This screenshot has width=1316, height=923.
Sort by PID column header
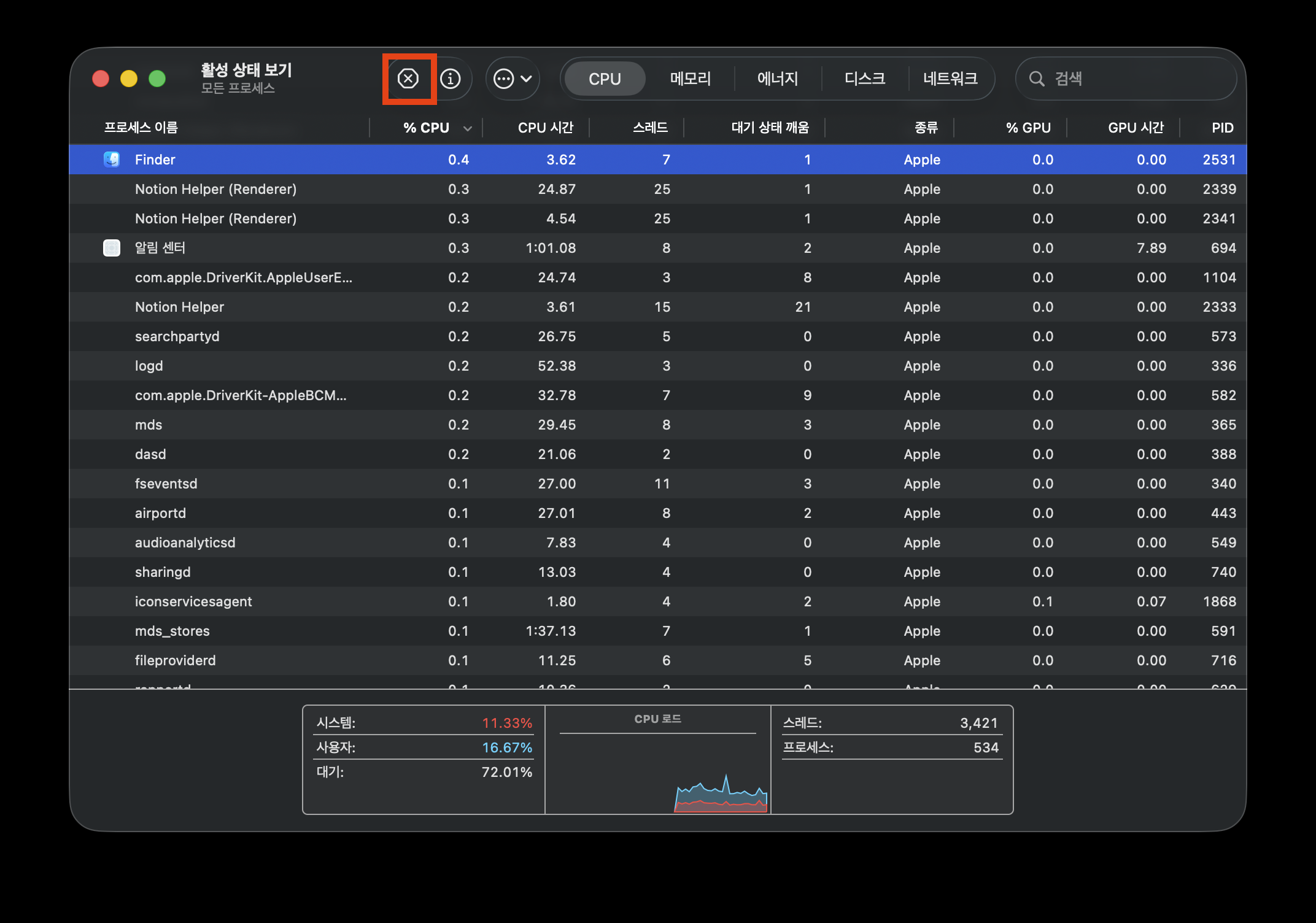(x=1221, y=128)
